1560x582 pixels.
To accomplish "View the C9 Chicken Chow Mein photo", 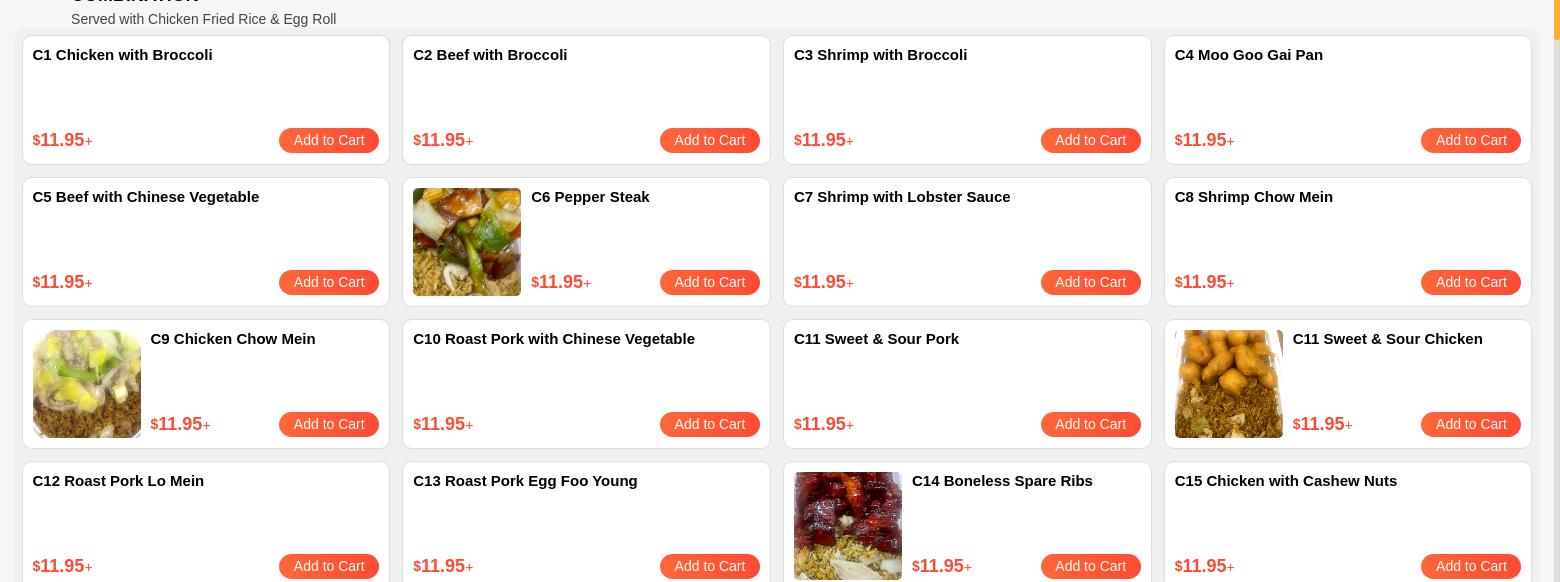I will pos(87,384).
